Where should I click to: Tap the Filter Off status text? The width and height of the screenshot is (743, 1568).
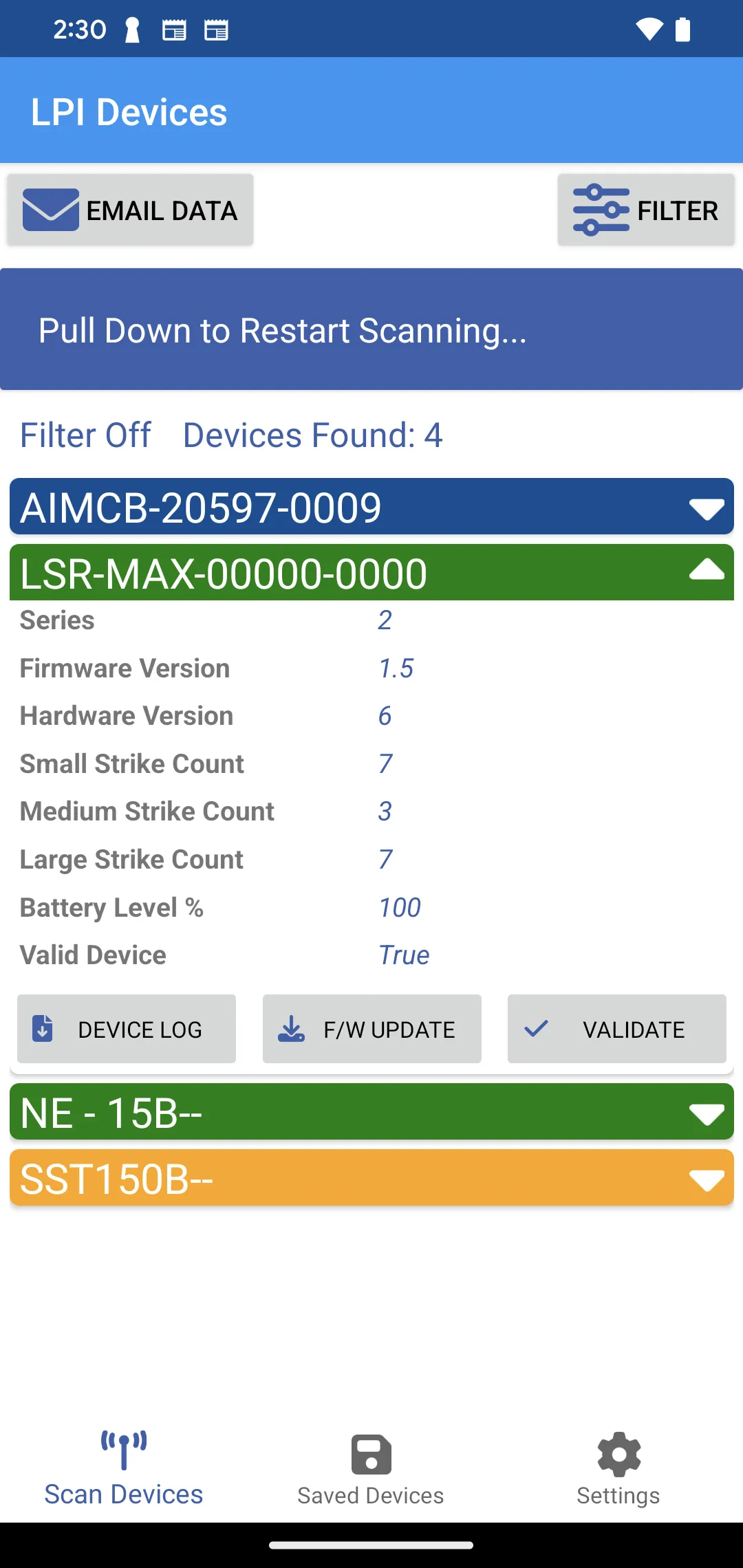click(x=85, y=435)
